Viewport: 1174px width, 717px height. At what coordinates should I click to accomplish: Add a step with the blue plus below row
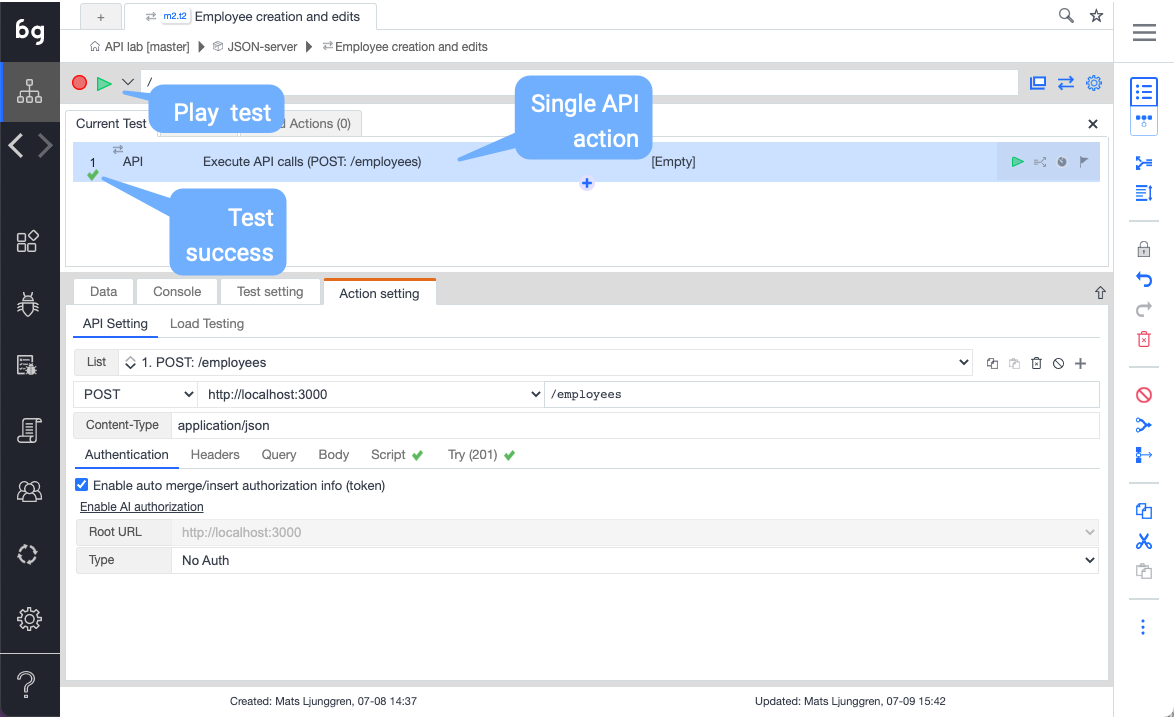tap(587, 183)
